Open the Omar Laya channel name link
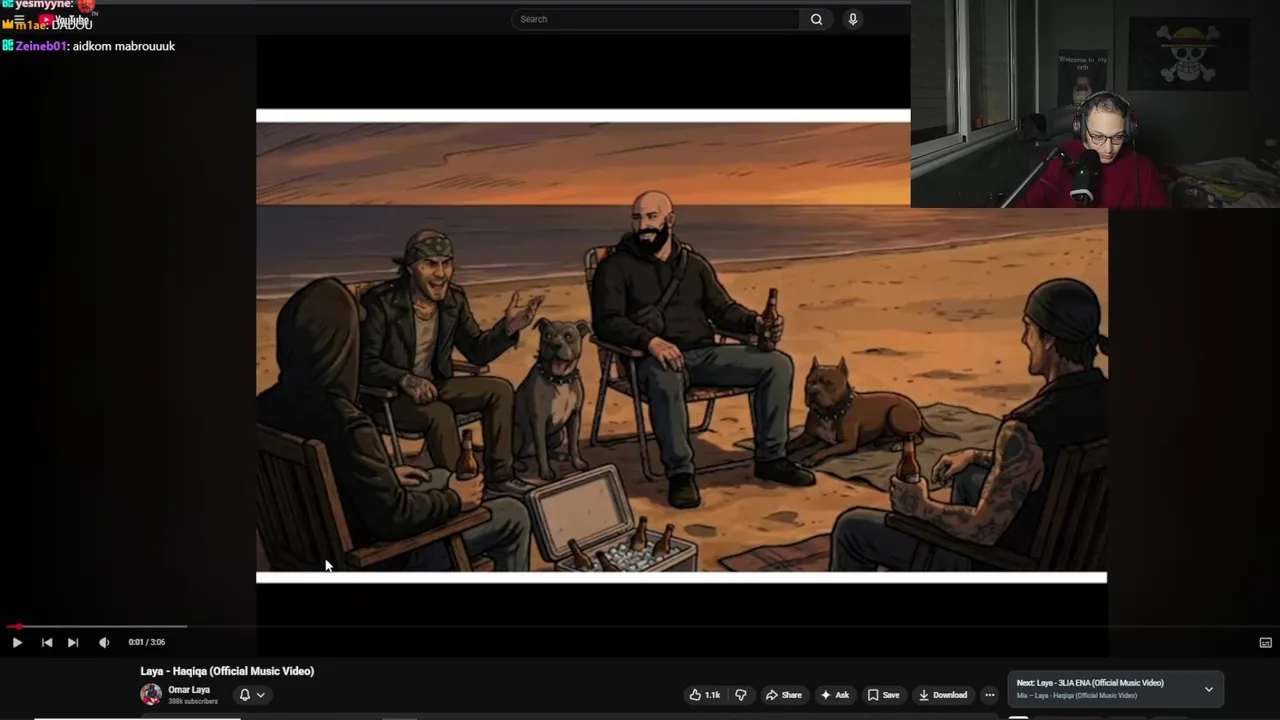This screenshot has width=1280, height=720. [189, 690]
